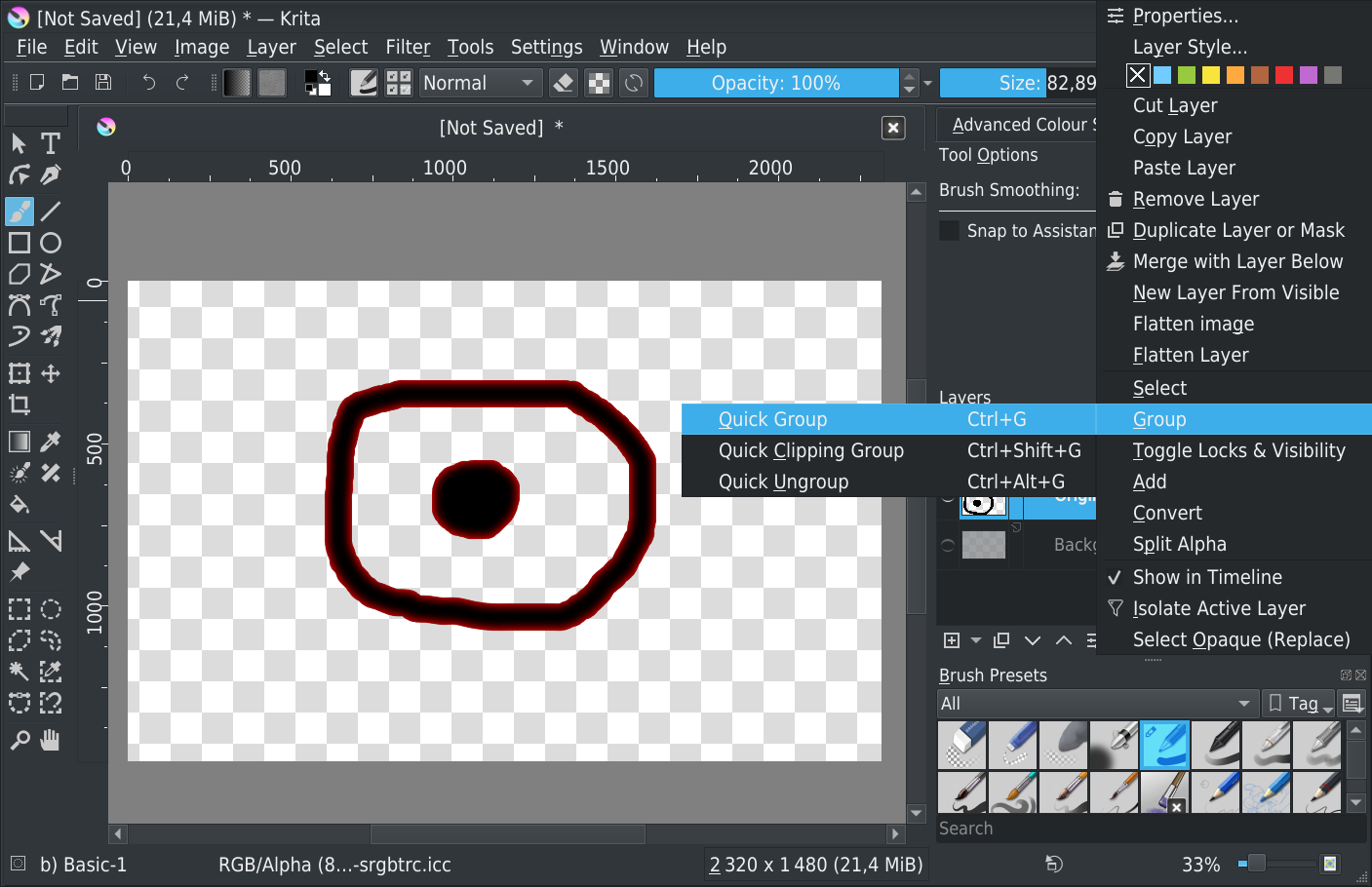Image resolution: width=1372 pixels, height=887 pixels.
Task: Toggle Show in Timeline option
Action: (1206, 577)
